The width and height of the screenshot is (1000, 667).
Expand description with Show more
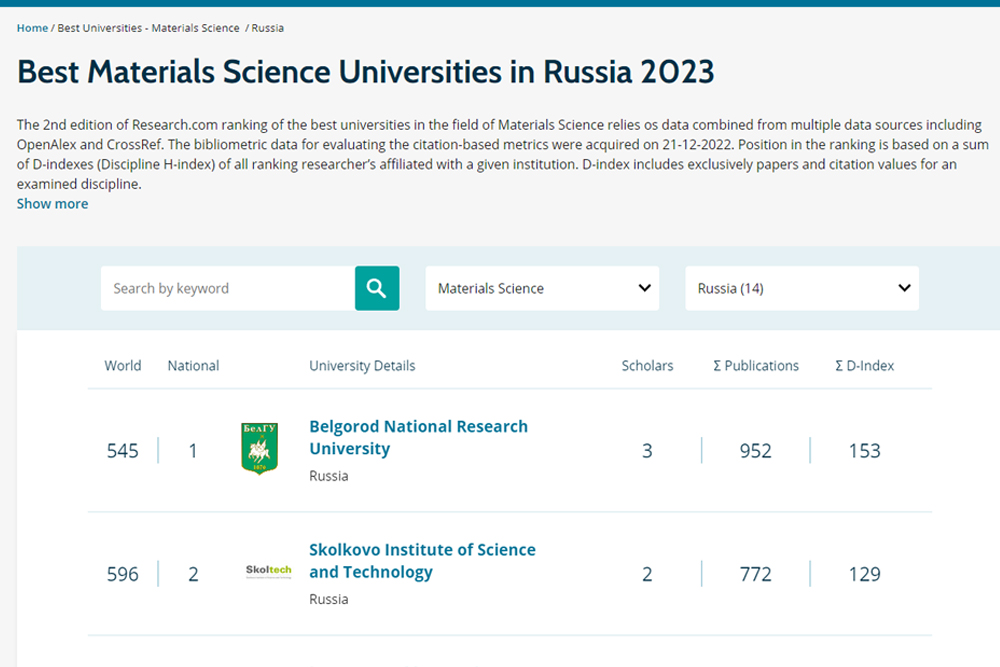click(52, 204)
